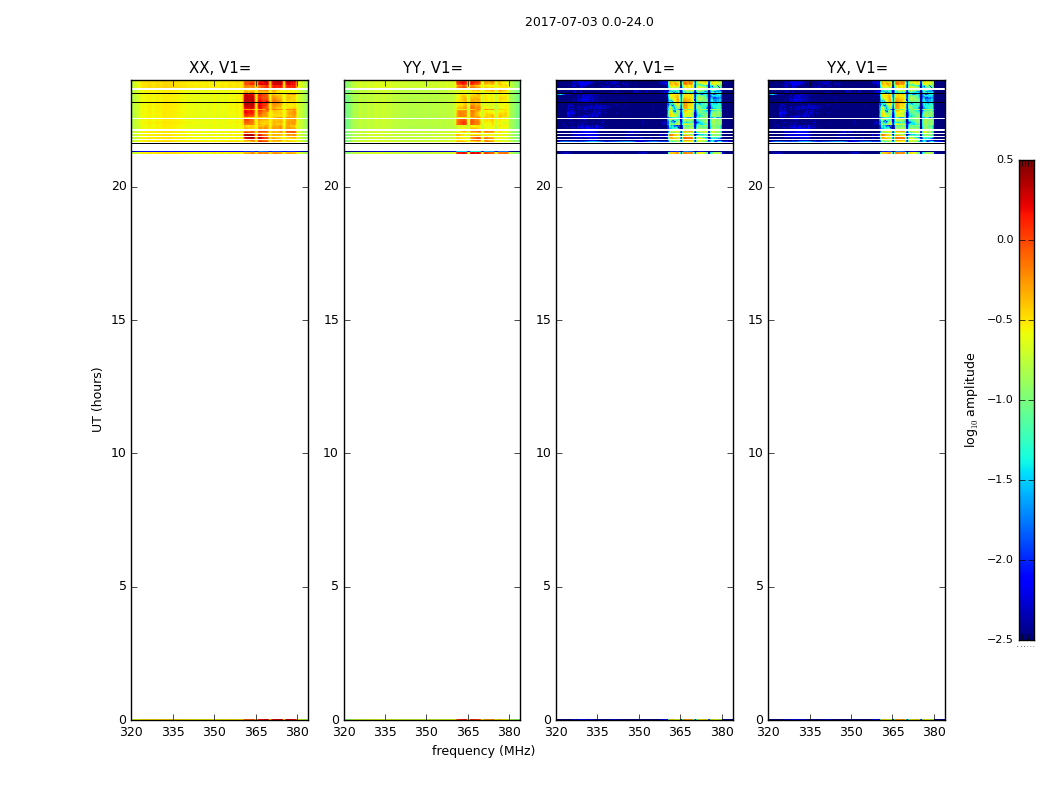Click colorbar tick label 0.0
The image size is (1050, 800).
pos(1004,240)
